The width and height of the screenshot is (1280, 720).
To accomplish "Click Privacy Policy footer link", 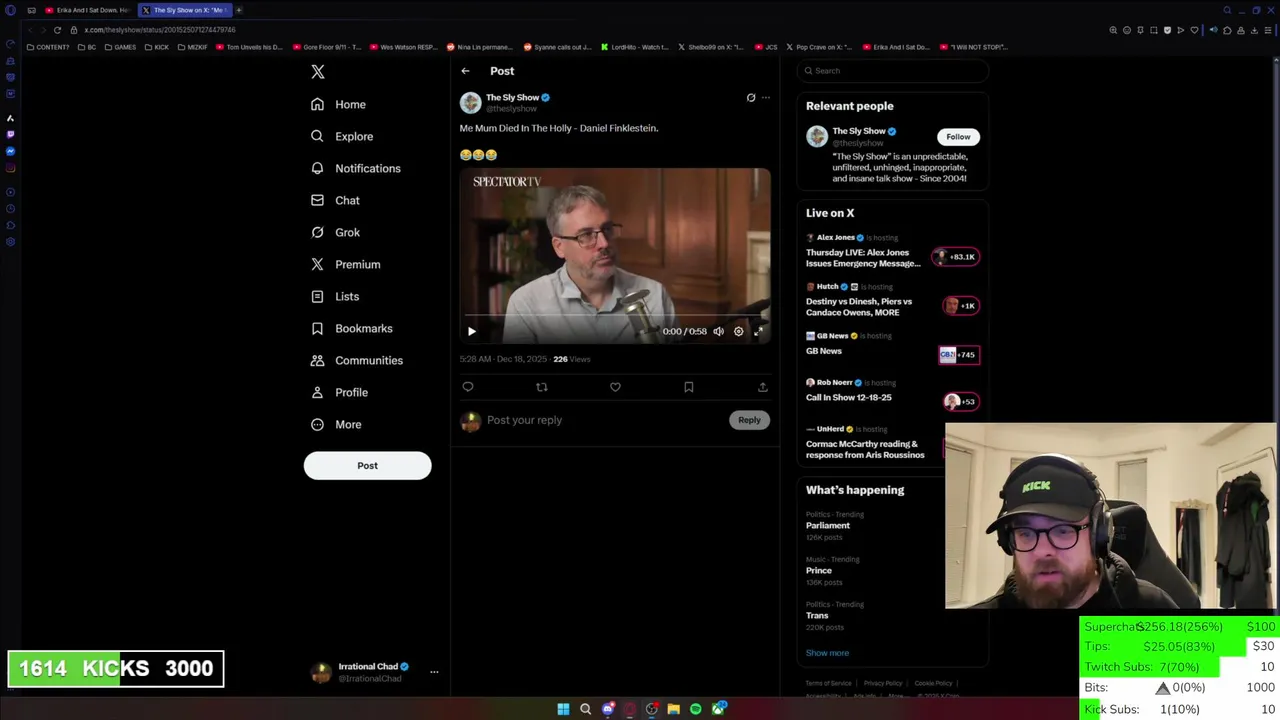I will [x=883, y=683].
